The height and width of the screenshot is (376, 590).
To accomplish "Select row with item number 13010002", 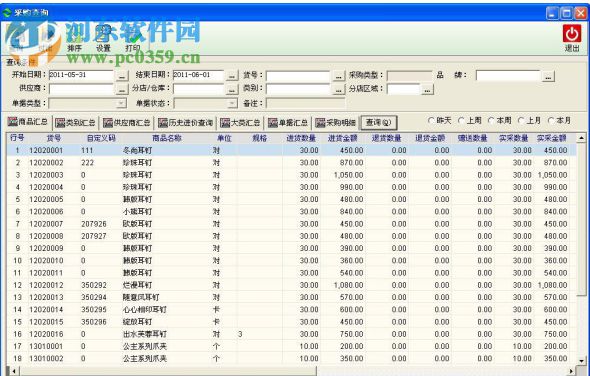I will (x=291, y=359).
